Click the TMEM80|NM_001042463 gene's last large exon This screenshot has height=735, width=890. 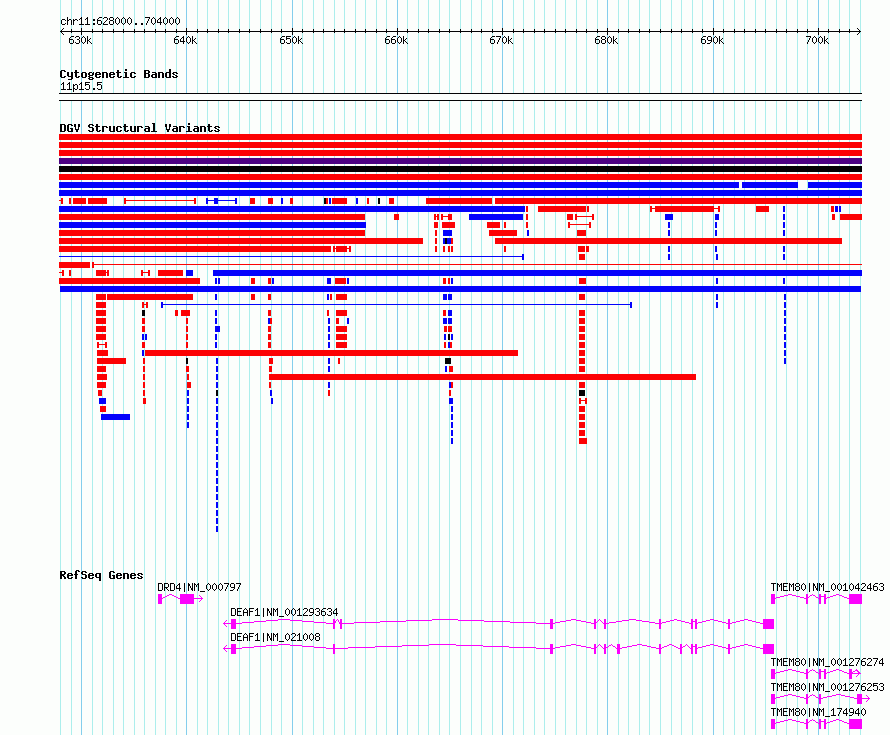[855, 599]
